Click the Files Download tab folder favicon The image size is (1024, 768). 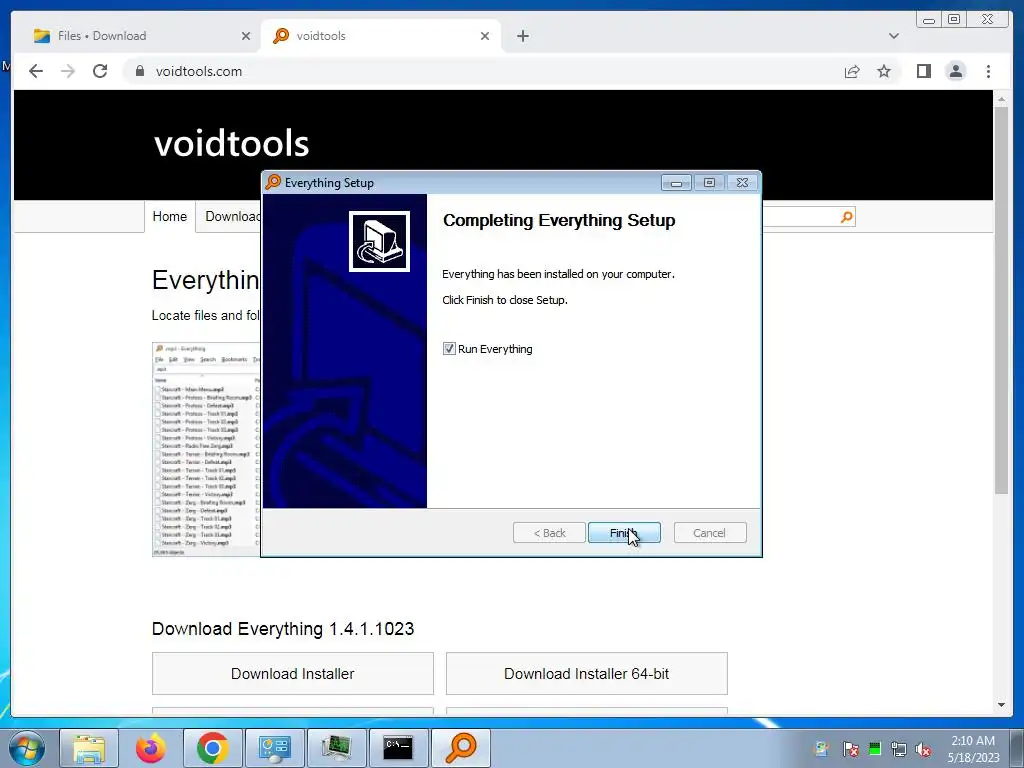[42, 36]
